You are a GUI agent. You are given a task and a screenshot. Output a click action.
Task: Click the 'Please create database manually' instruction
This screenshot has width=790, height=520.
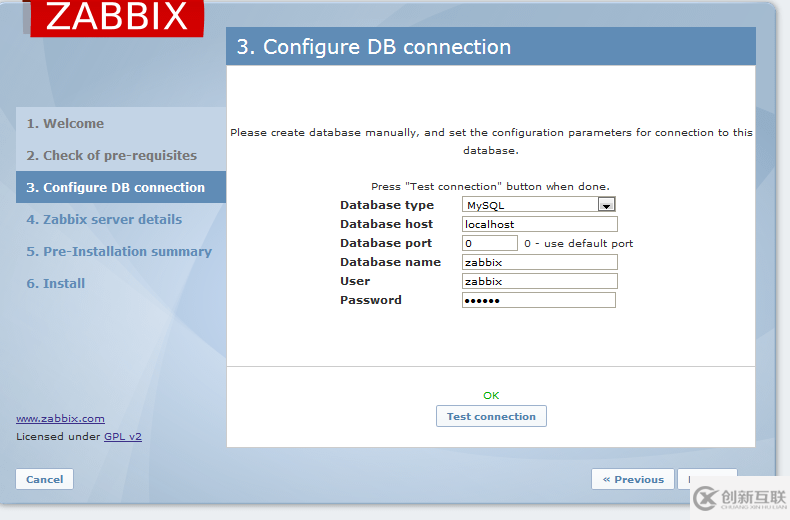pos(491,141)
